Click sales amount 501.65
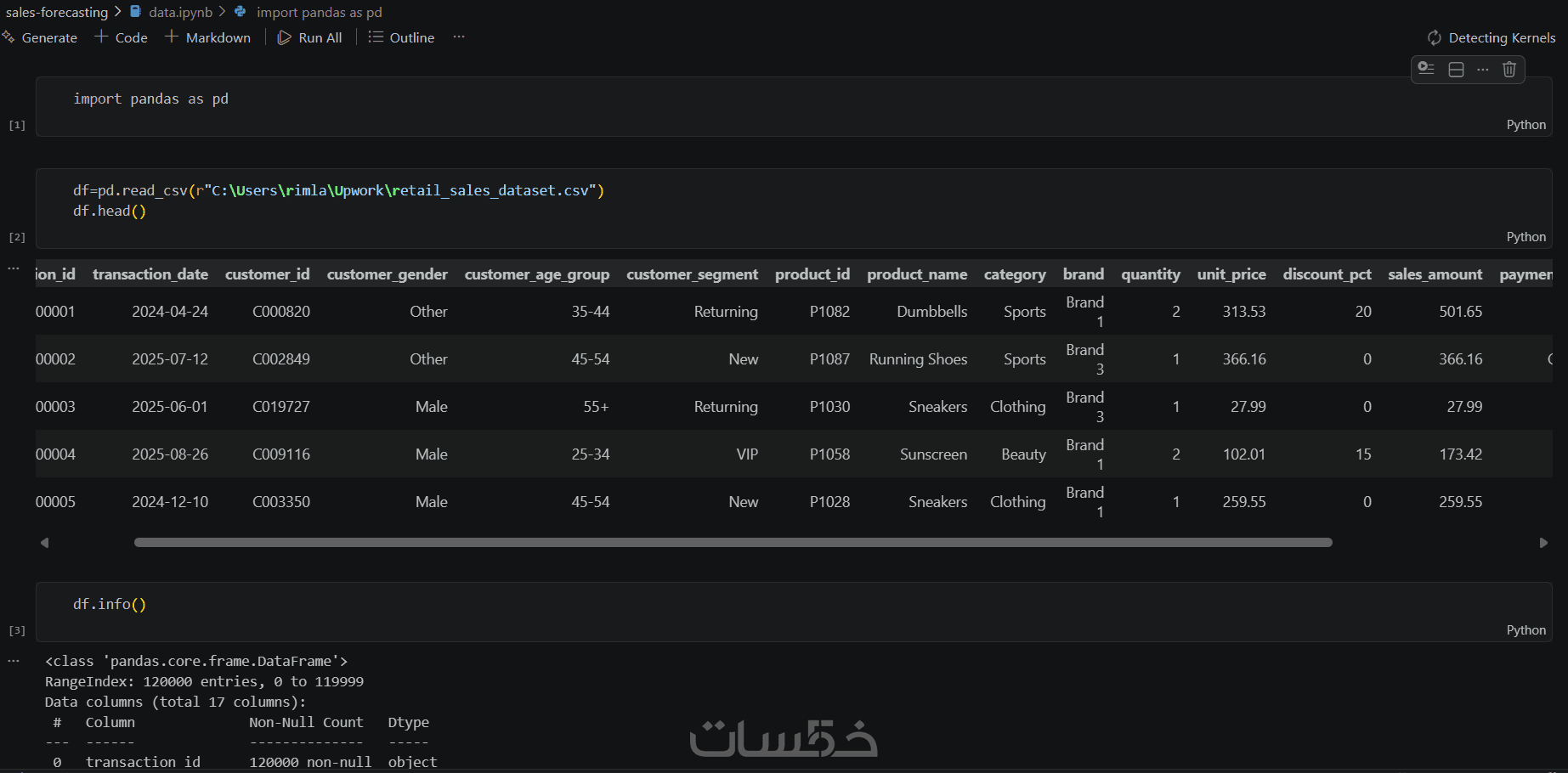This screenshot has height=773, width=1568. click(1461, 312)
